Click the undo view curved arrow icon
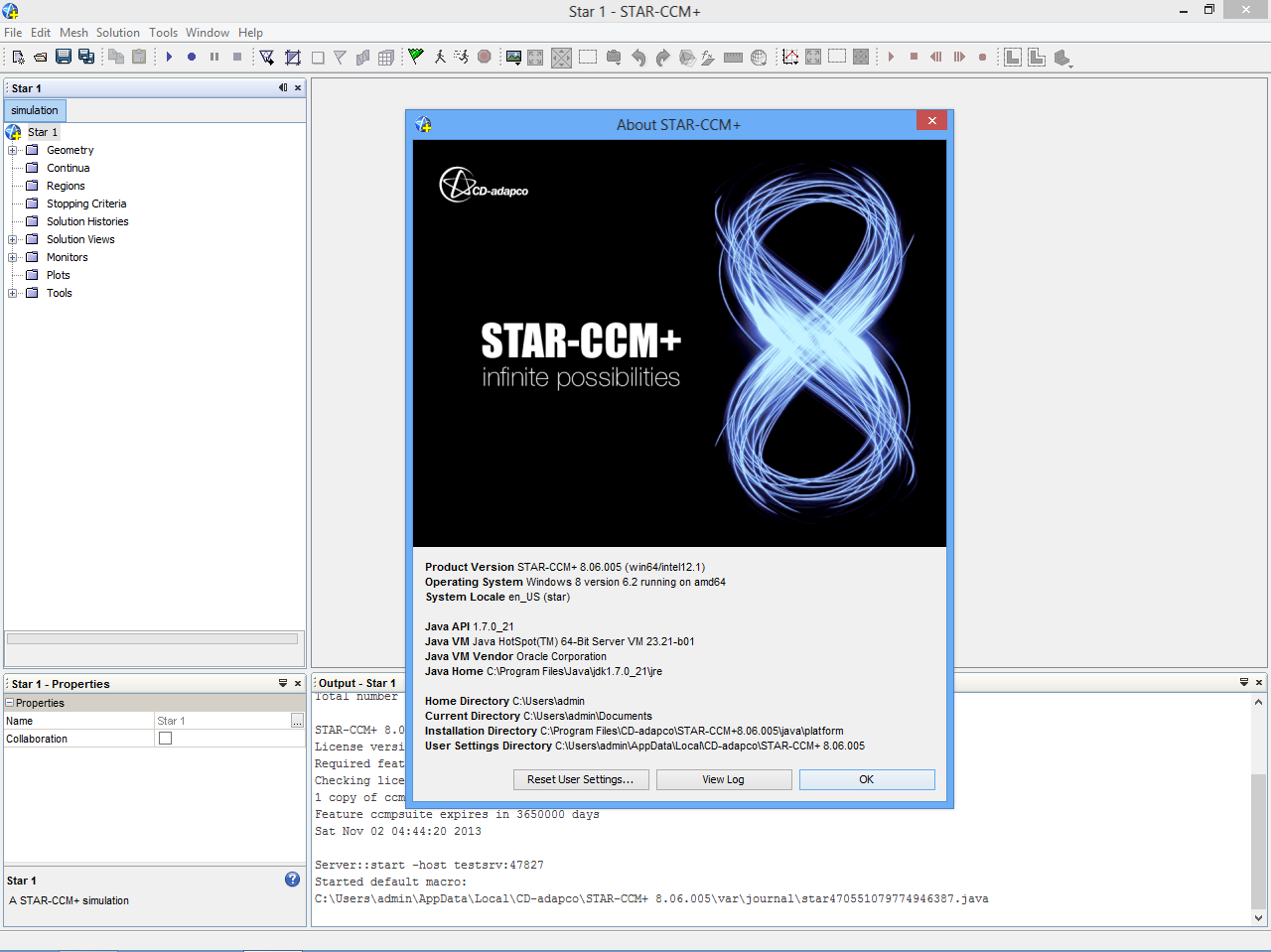 tap(638, 58)
